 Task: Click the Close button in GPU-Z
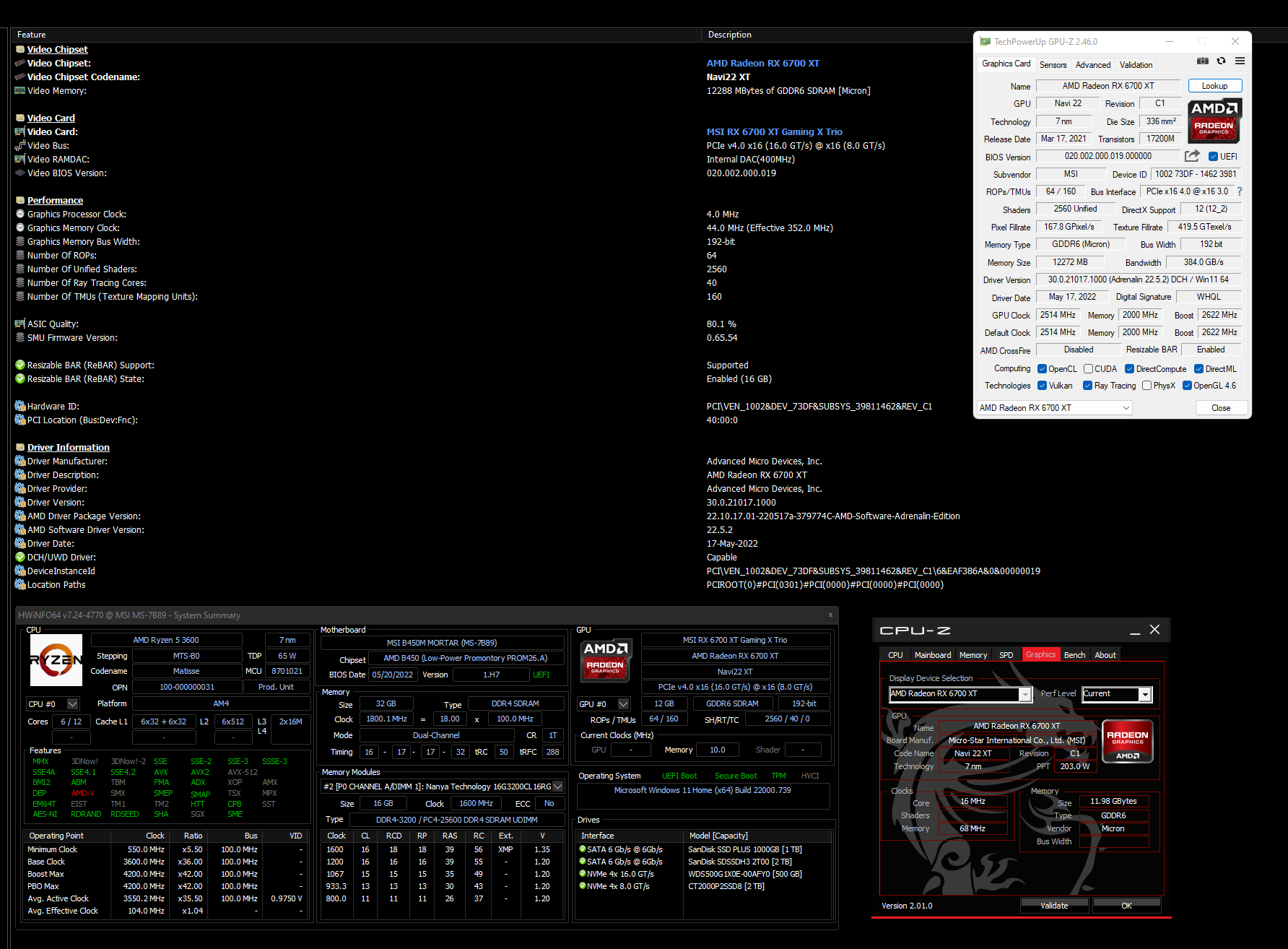point(1221,408)
